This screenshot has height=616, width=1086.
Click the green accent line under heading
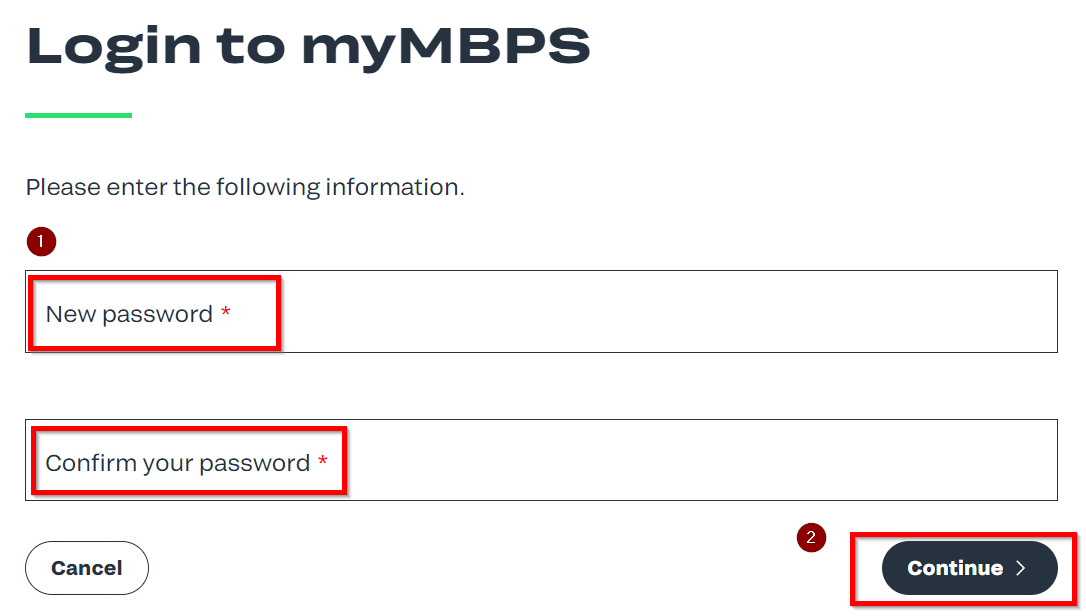pyautogui.click(x=78, y=115)
